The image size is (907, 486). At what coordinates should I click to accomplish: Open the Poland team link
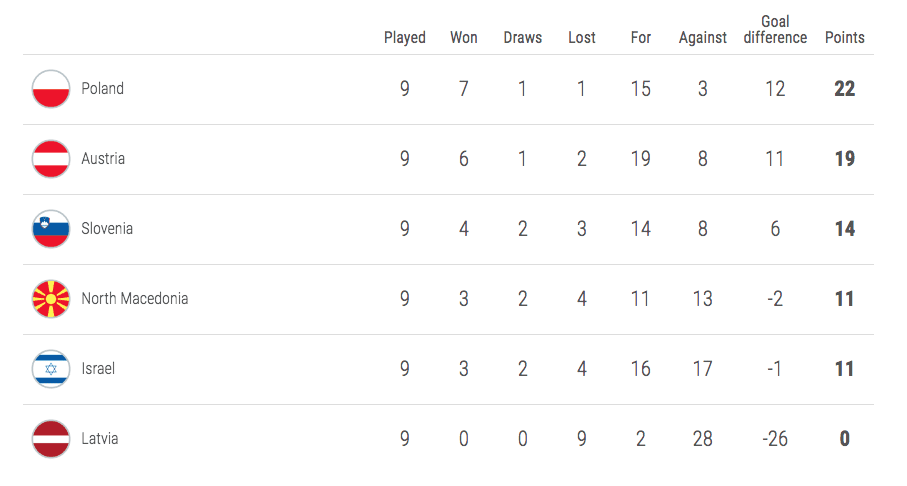[x=103, y=89]
